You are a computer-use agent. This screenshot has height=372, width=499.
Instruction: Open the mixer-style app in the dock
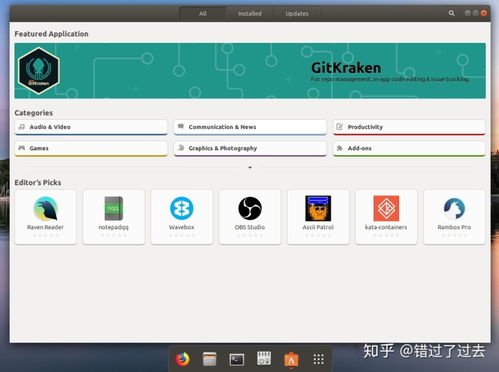[x=264, y=358]
